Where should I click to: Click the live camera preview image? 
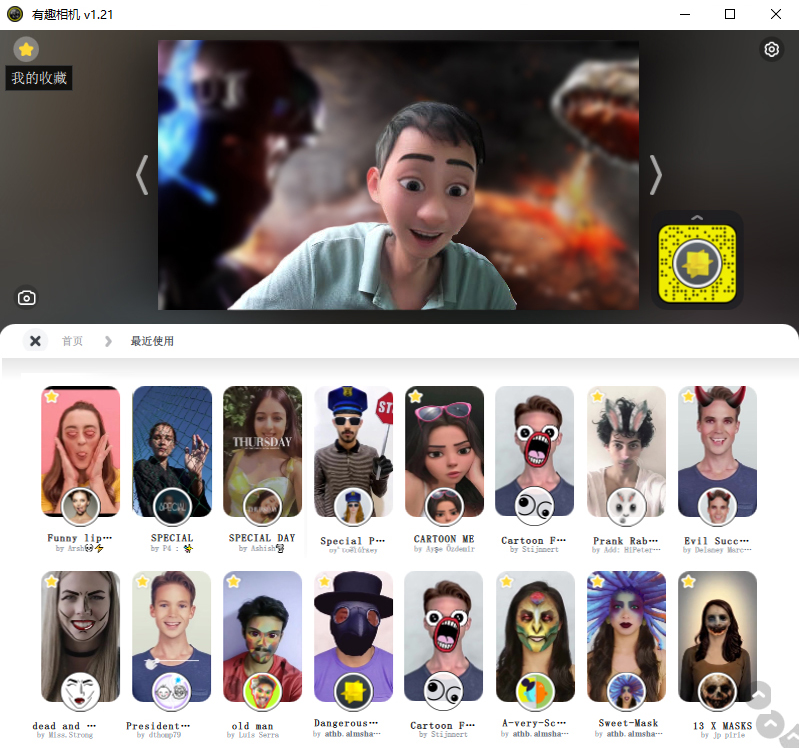[398, 175]
